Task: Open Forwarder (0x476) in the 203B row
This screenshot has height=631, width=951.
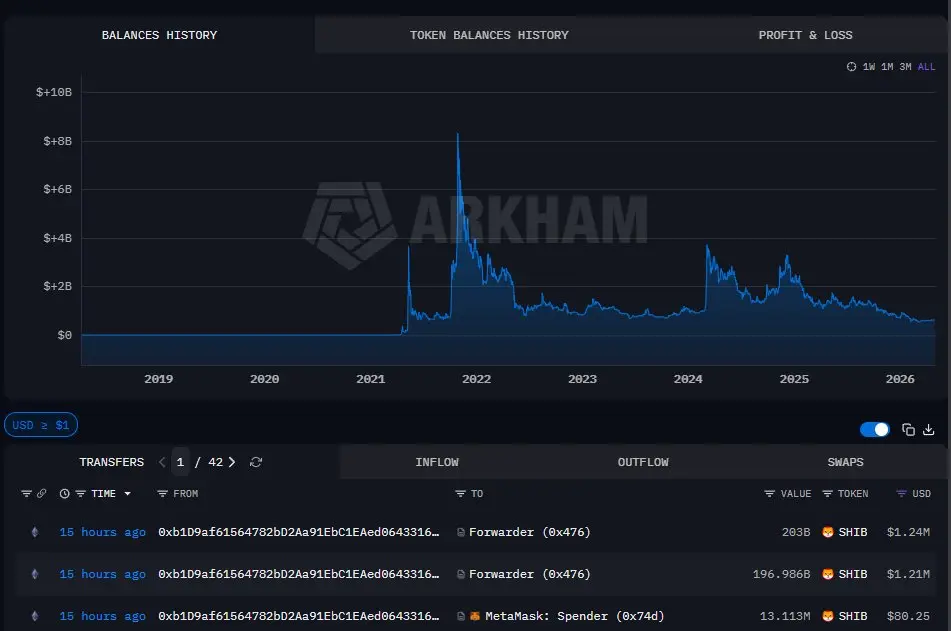Action: click(x=529, y=532)
